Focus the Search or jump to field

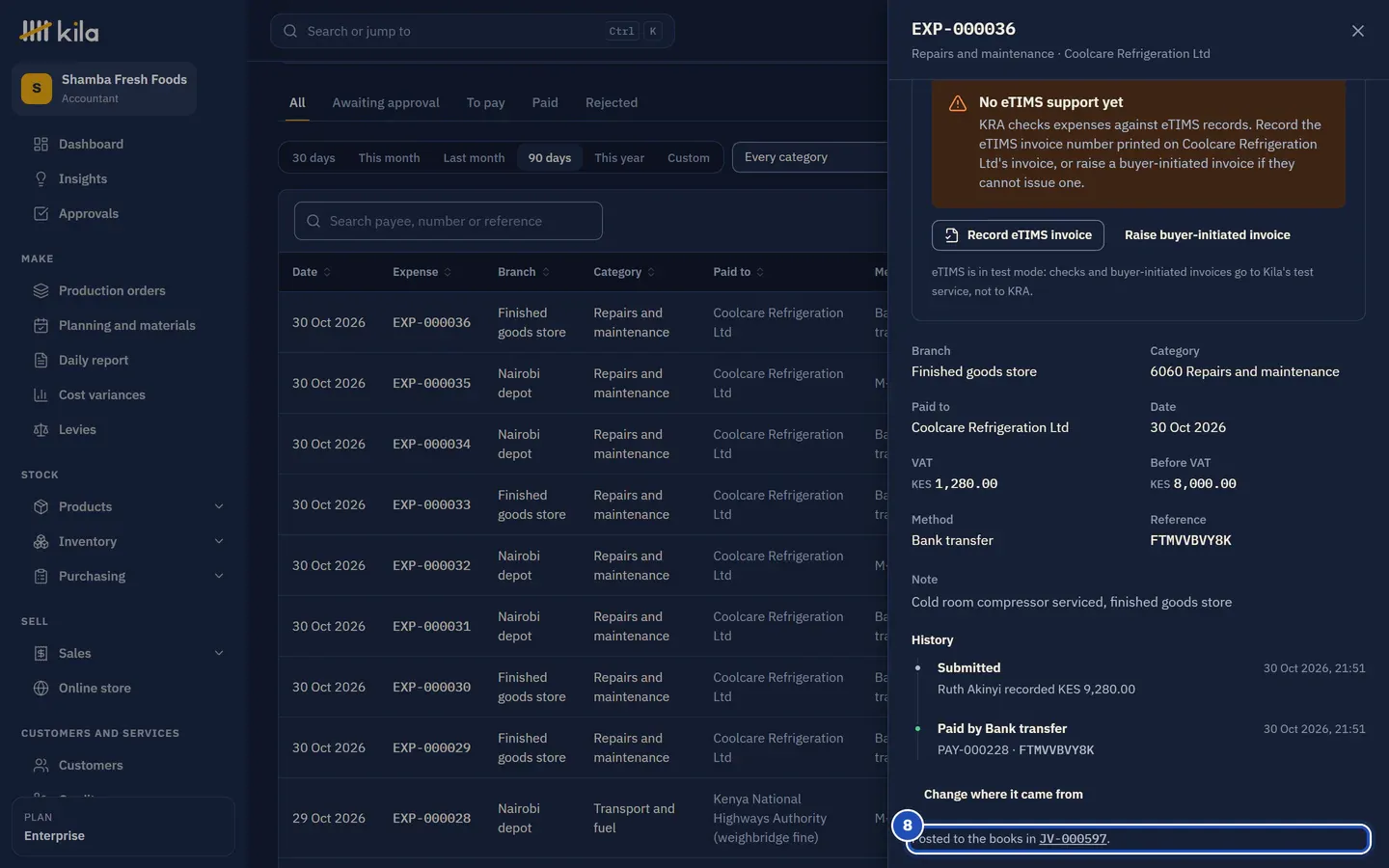[x=473, y=31]
